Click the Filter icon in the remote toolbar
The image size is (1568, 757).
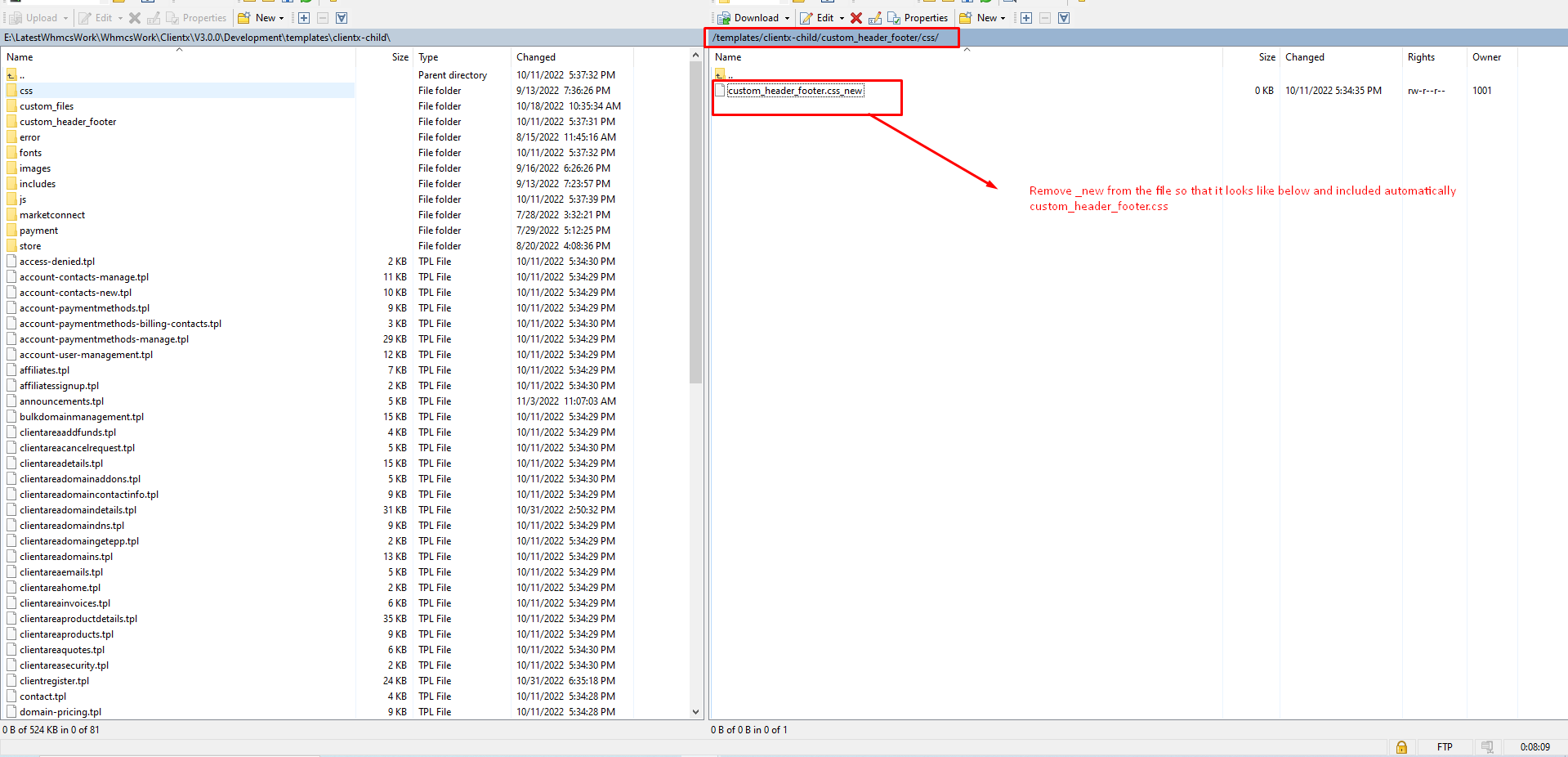coord(1064,18)
